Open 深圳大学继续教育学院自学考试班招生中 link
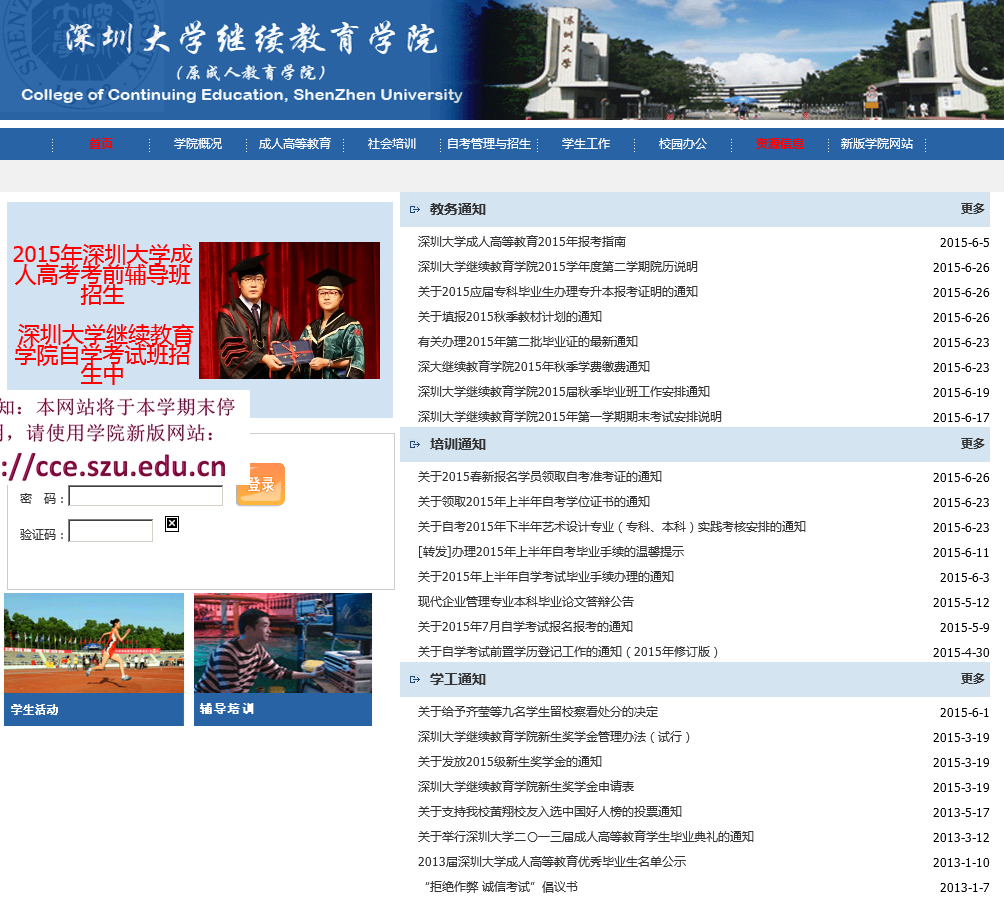Viewport: 1004px width, 913px height. [102, 355]
